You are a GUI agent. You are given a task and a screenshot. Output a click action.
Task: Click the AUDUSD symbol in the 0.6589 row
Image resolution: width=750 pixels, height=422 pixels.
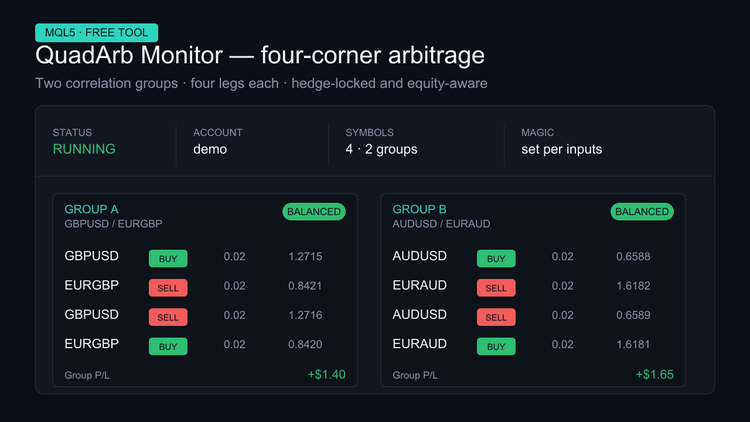(x=419, y=314)
